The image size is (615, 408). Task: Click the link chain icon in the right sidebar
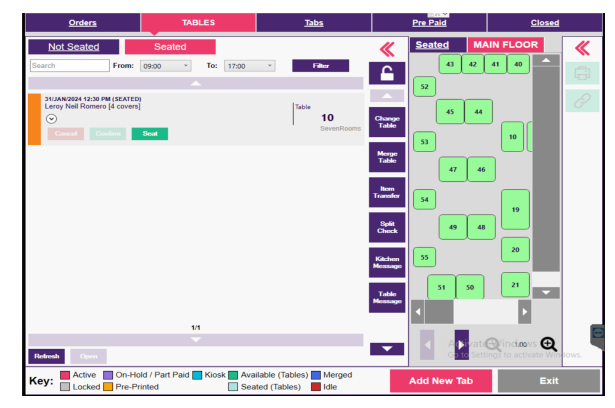579,99
